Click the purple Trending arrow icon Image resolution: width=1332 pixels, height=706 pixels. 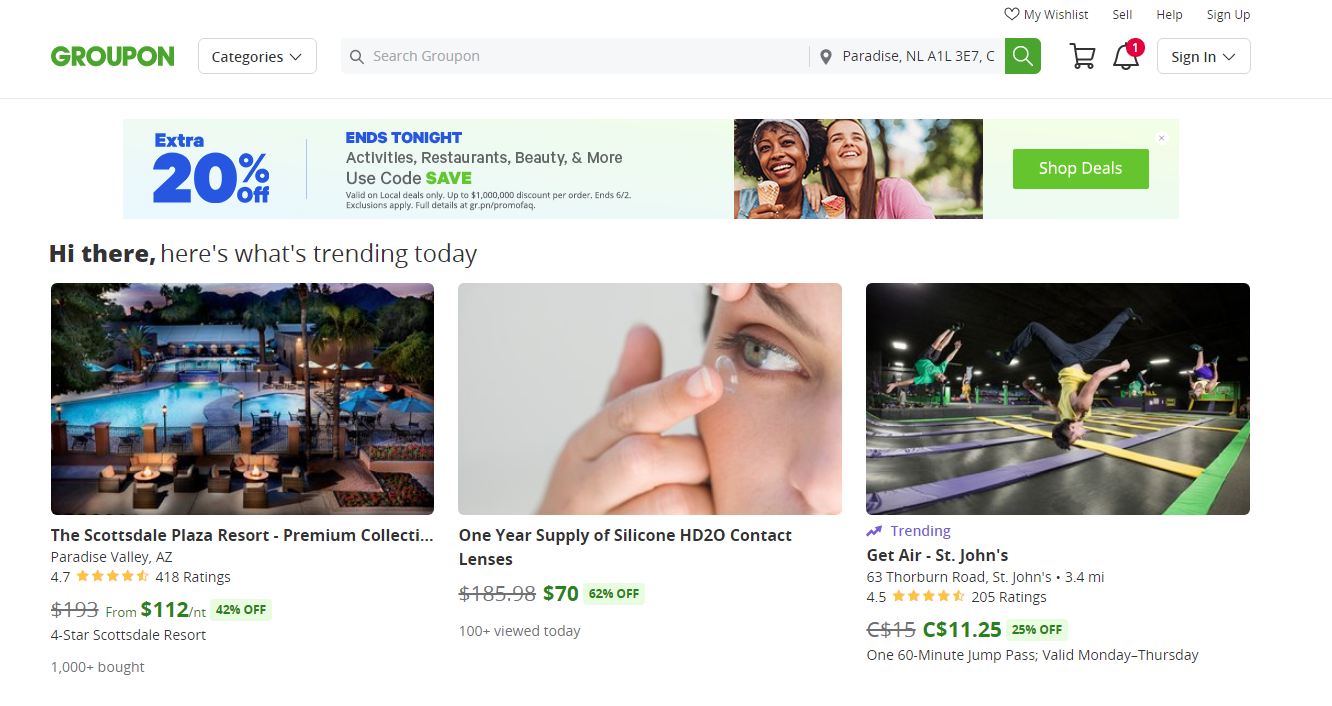point(874,531)
